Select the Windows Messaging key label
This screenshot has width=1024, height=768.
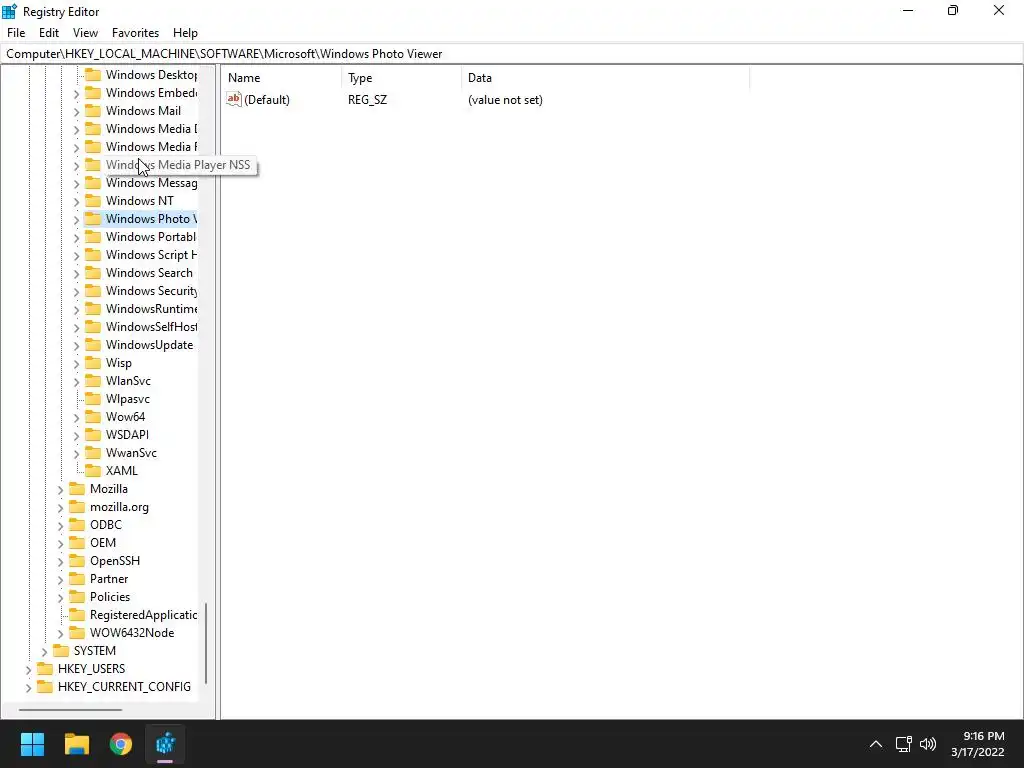[151, 183]
